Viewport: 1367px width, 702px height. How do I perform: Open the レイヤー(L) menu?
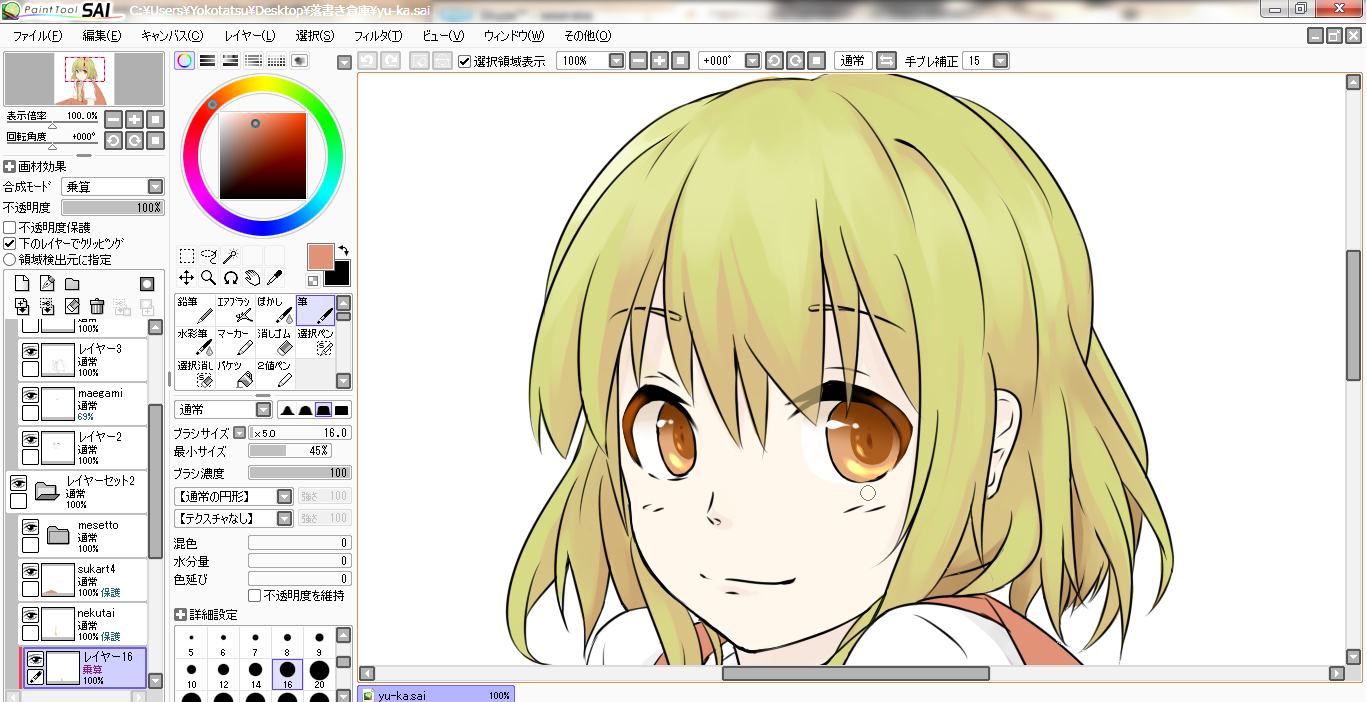[250, 36]
